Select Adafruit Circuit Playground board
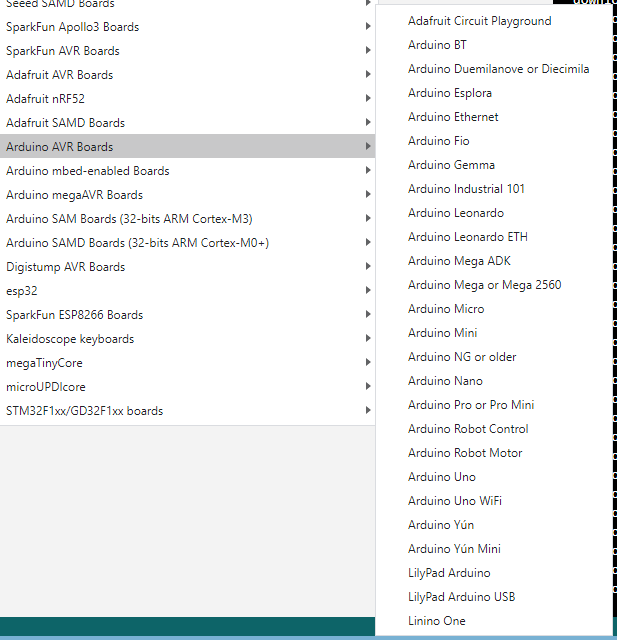Viewport: 617px width, 640px height. [x=494, y=21]
